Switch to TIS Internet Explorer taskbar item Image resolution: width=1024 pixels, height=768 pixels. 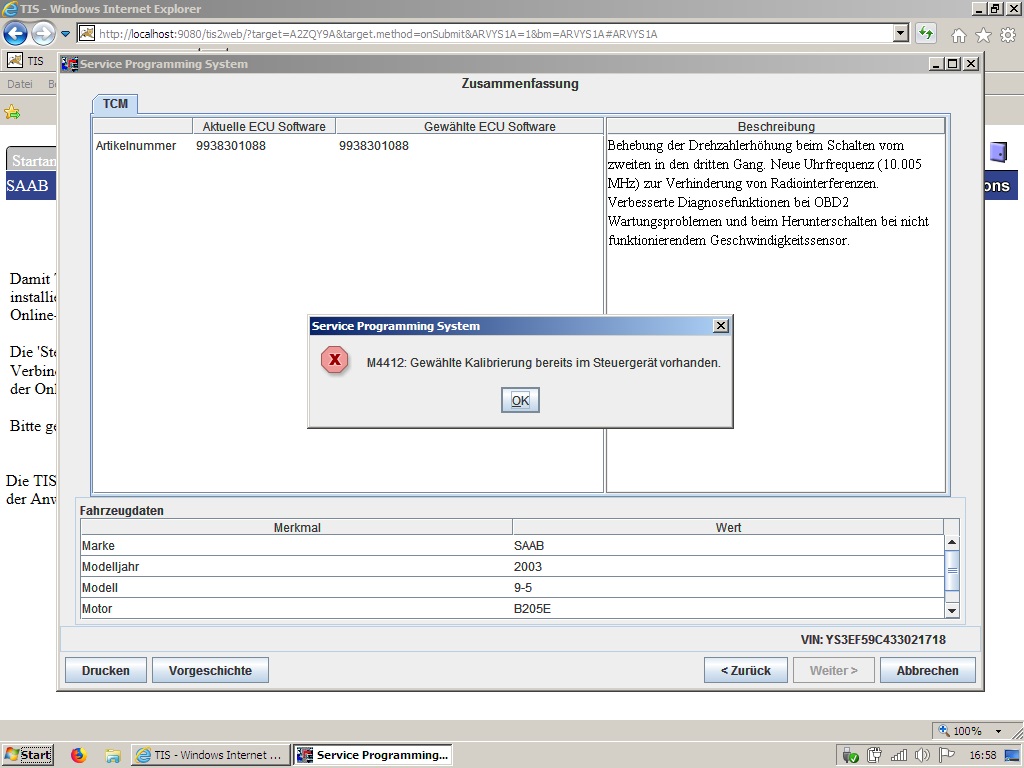click(x=210, y=755)
